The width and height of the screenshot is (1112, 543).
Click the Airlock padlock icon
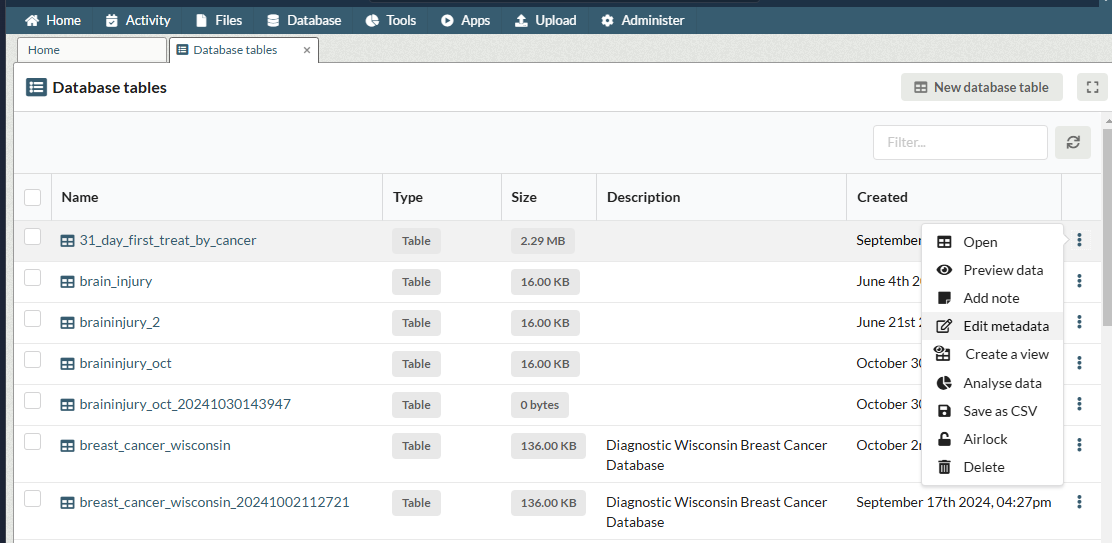point(943,439)
